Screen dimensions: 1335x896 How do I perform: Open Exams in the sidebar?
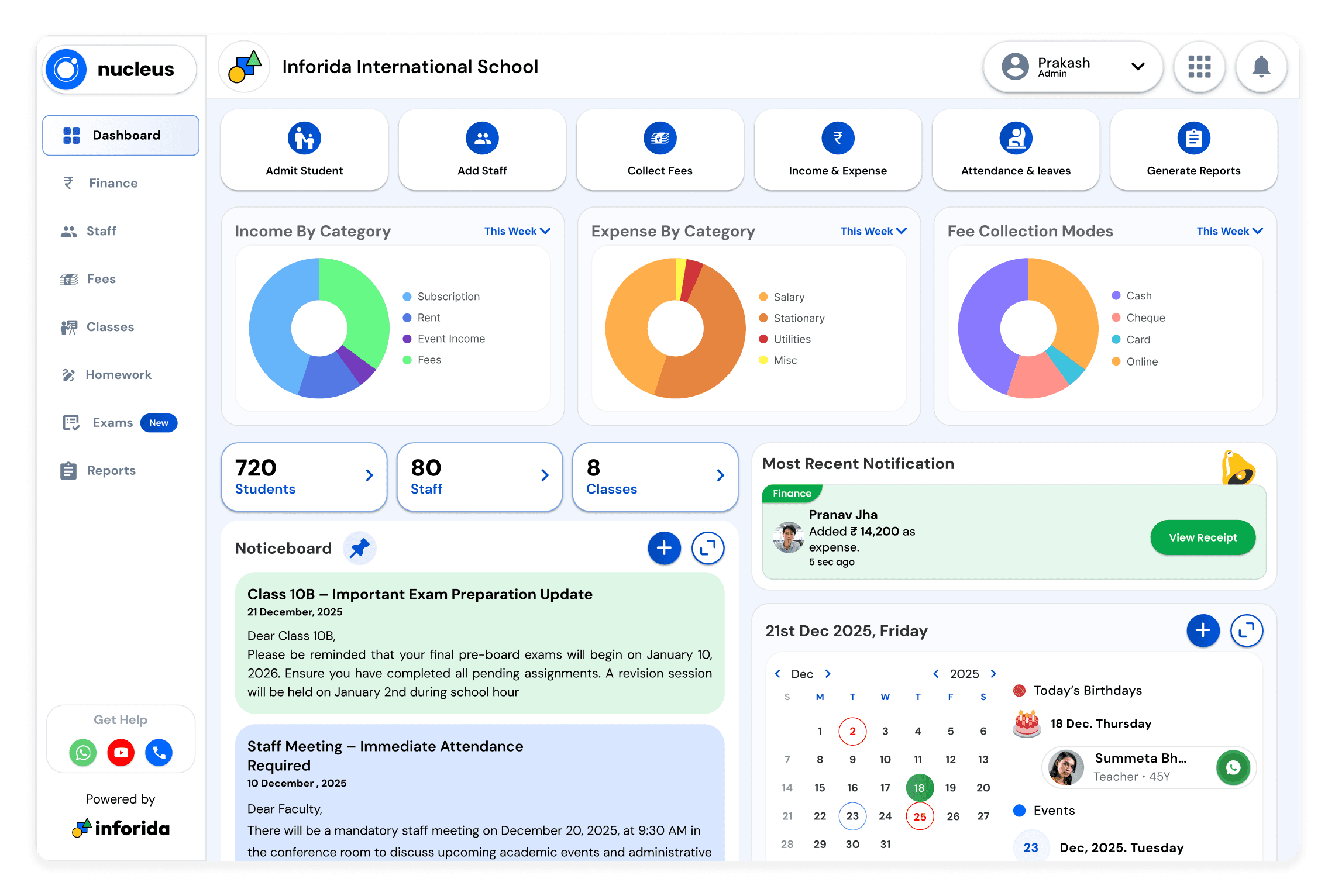point(113,423)
